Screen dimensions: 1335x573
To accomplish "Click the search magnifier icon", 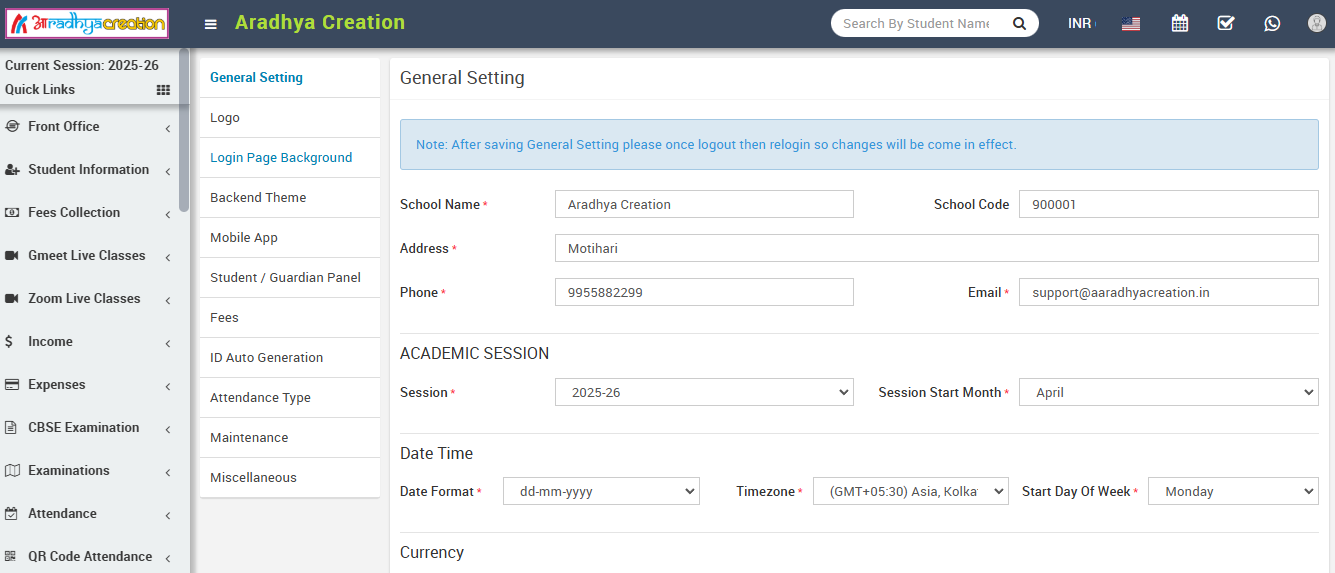I will click(x=1019, y=23).
